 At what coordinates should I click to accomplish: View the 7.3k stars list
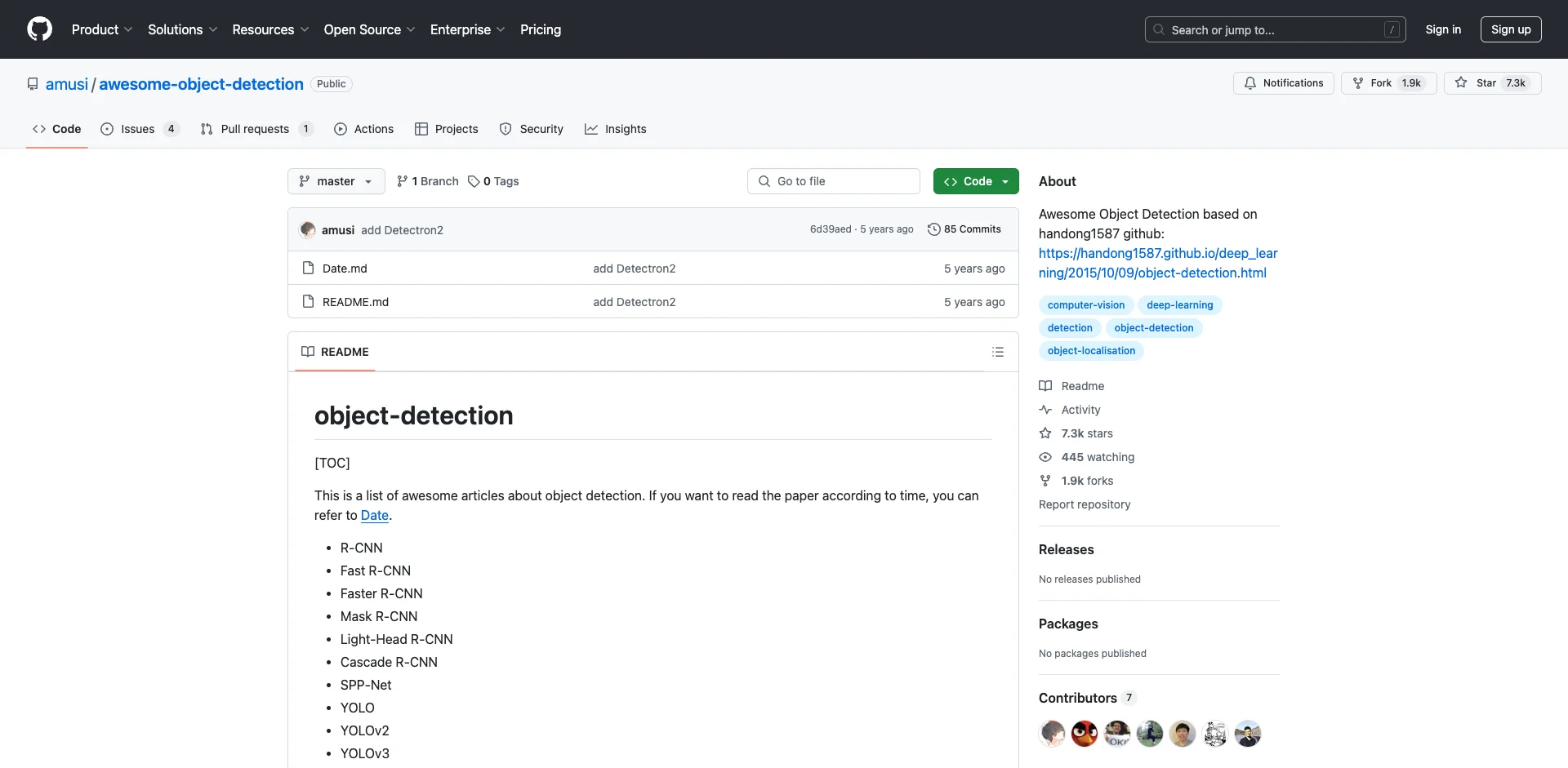(1076, 433)
